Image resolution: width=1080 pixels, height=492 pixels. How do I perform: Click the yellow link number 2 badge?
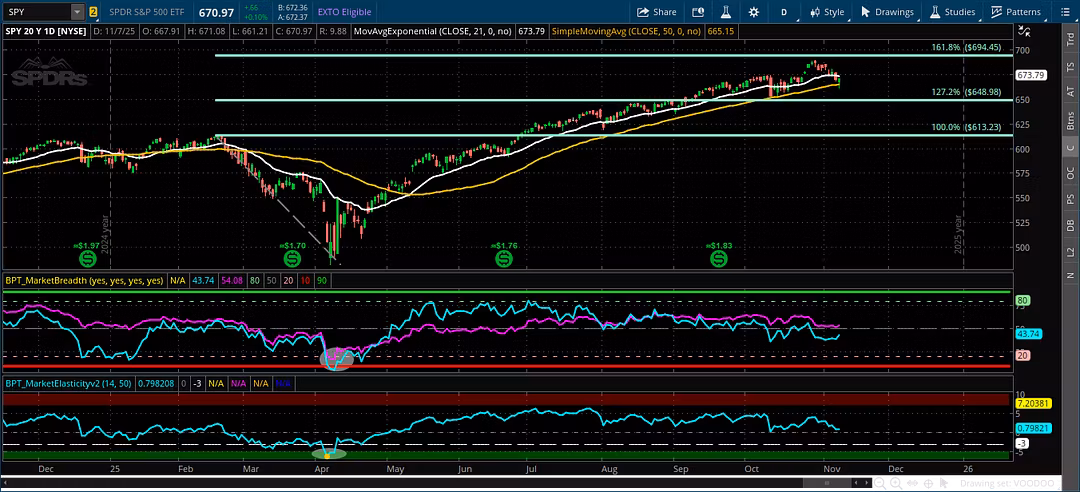tap(93, 12)
